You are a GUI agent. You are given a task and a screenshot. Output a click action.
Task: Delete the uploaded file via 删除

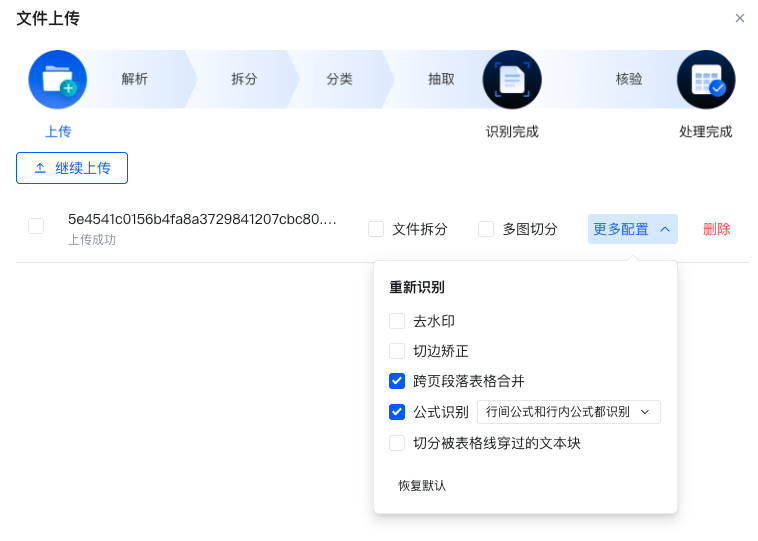click(x=716, y=229)
